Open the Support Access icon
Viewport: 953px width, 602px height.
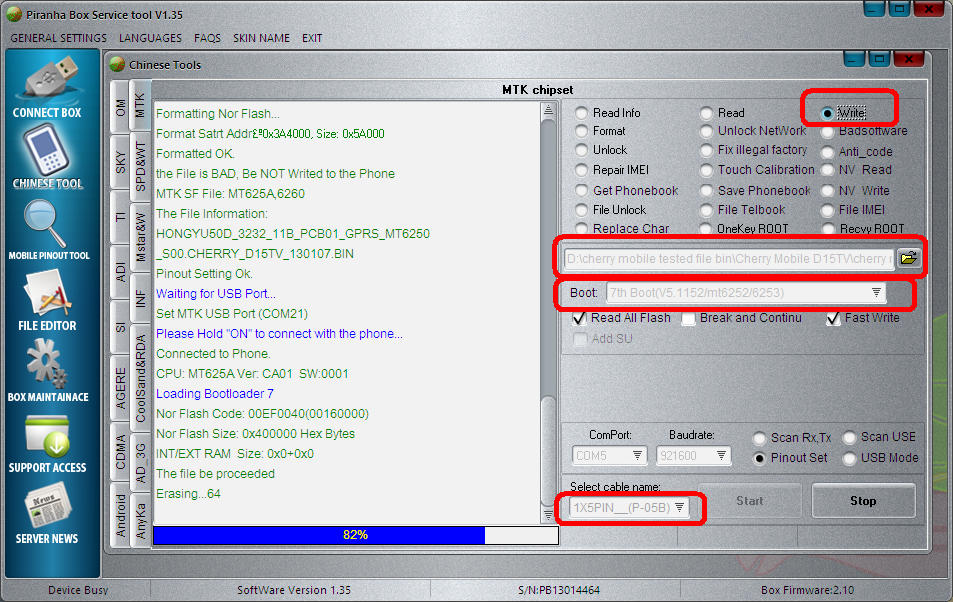[x=47, y=437]
